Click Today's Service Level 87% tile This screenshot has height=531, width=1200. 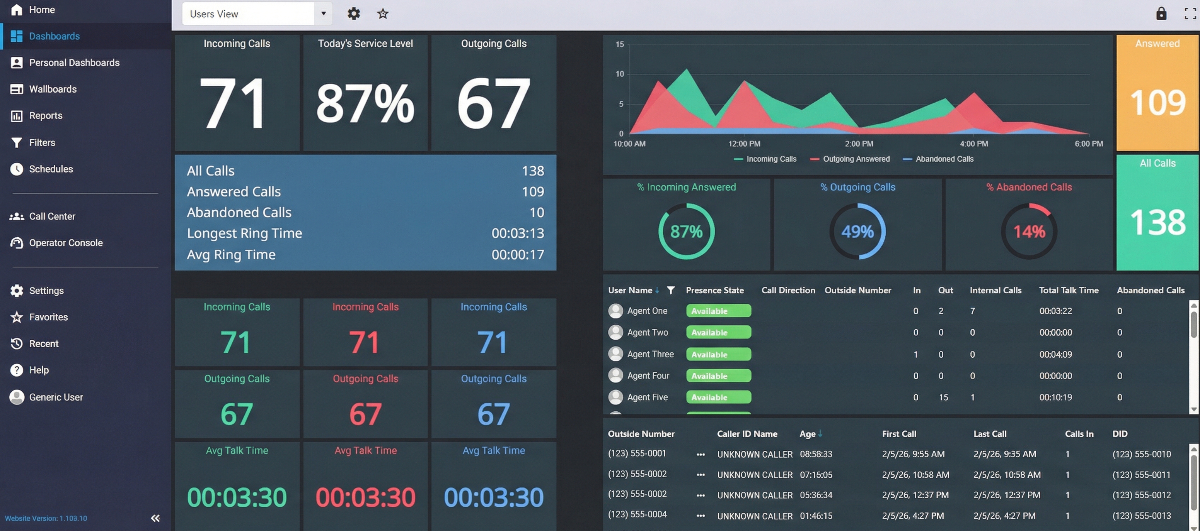tap(365, 93)
